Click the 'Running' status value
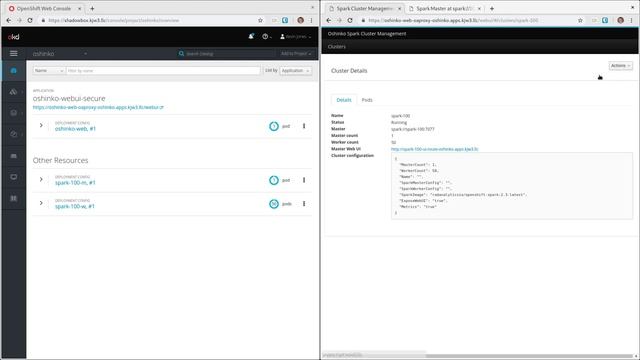 click(x=399, y=122)
